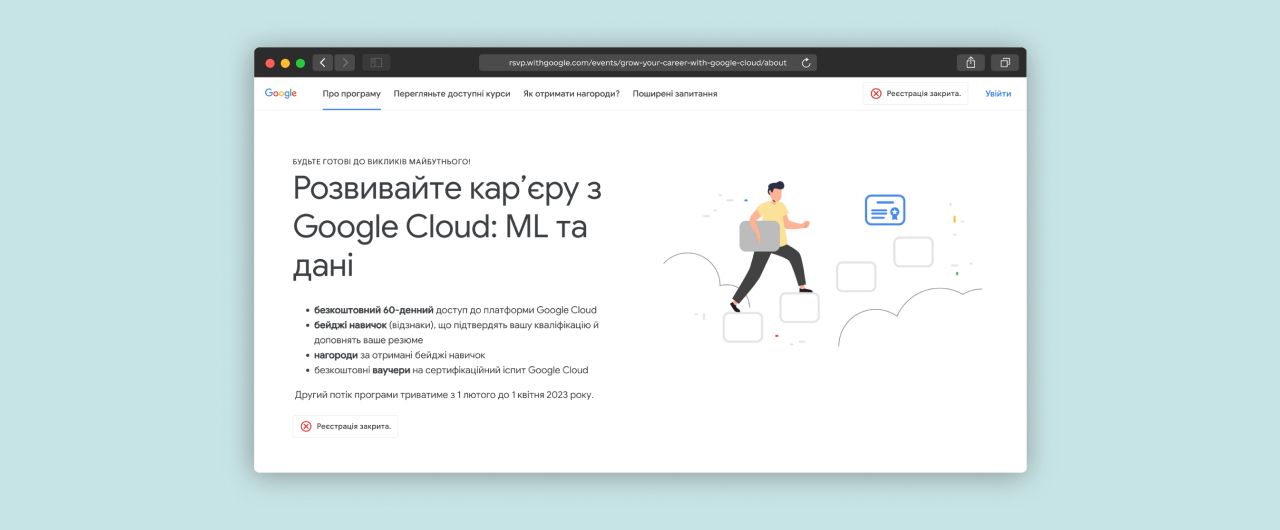The image size is (1280, 530).
Task: Enter full screen with the green button
Action: 300,63
